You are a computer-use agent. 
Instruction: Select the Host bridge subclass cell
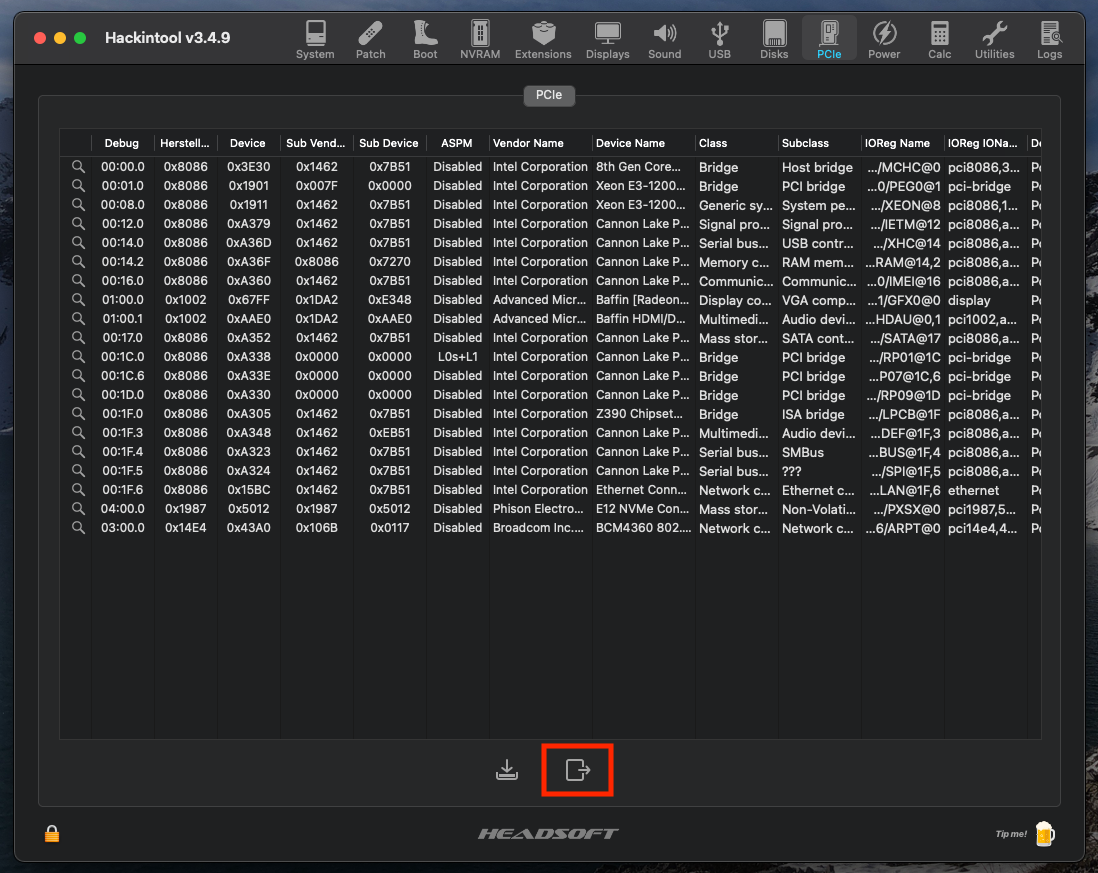pos(817,167)
